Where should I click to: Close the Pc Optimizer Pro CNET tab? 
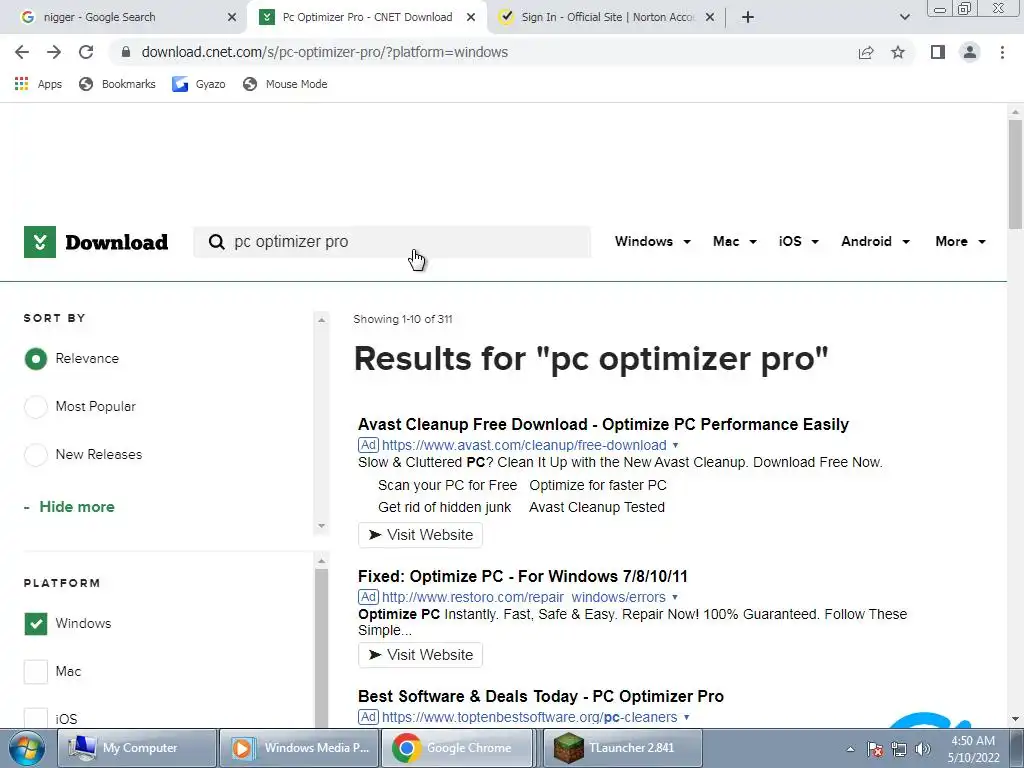click(471, 18)
